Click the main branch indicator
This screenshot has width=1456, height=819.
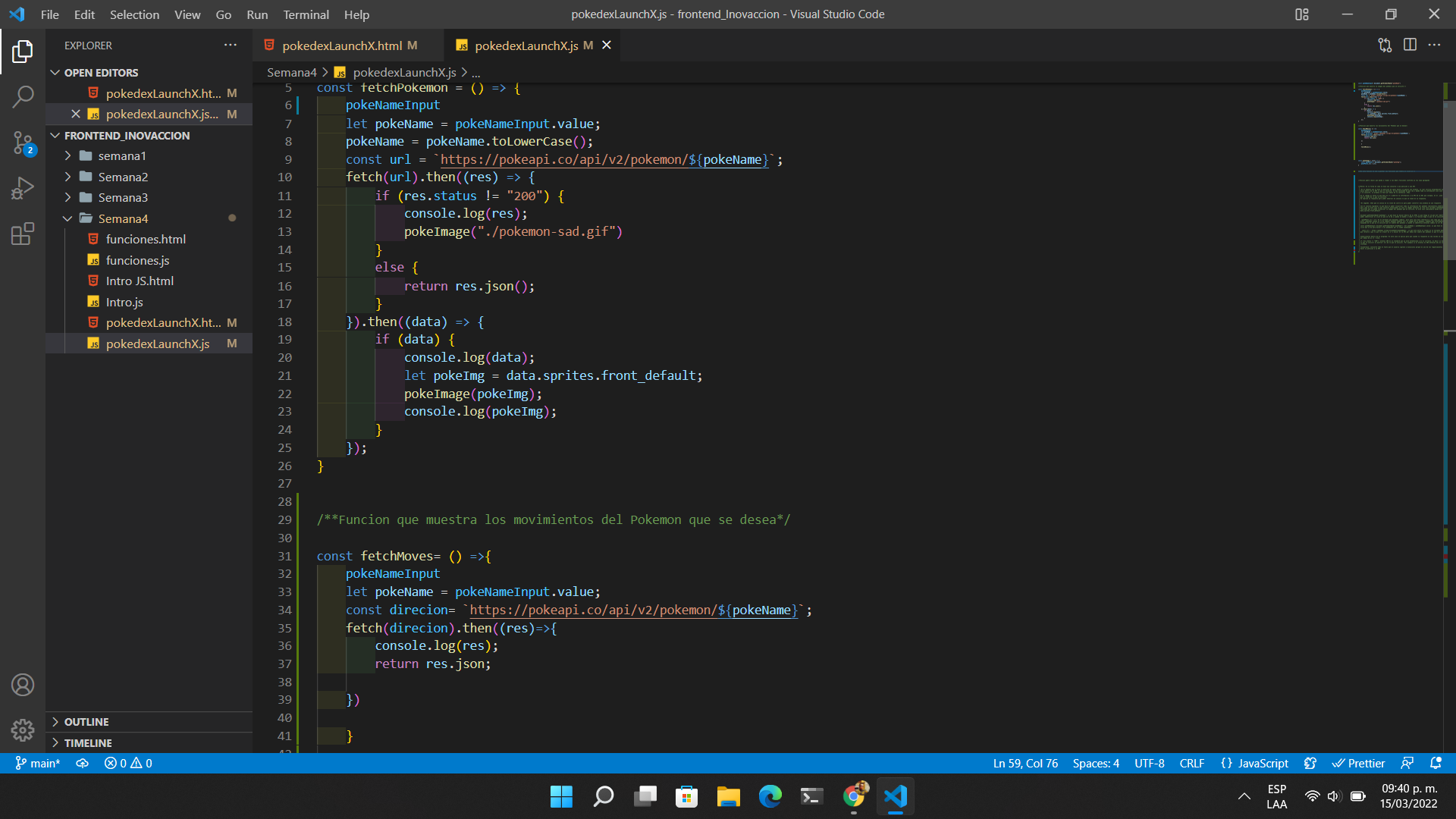(x=38, y=763)
